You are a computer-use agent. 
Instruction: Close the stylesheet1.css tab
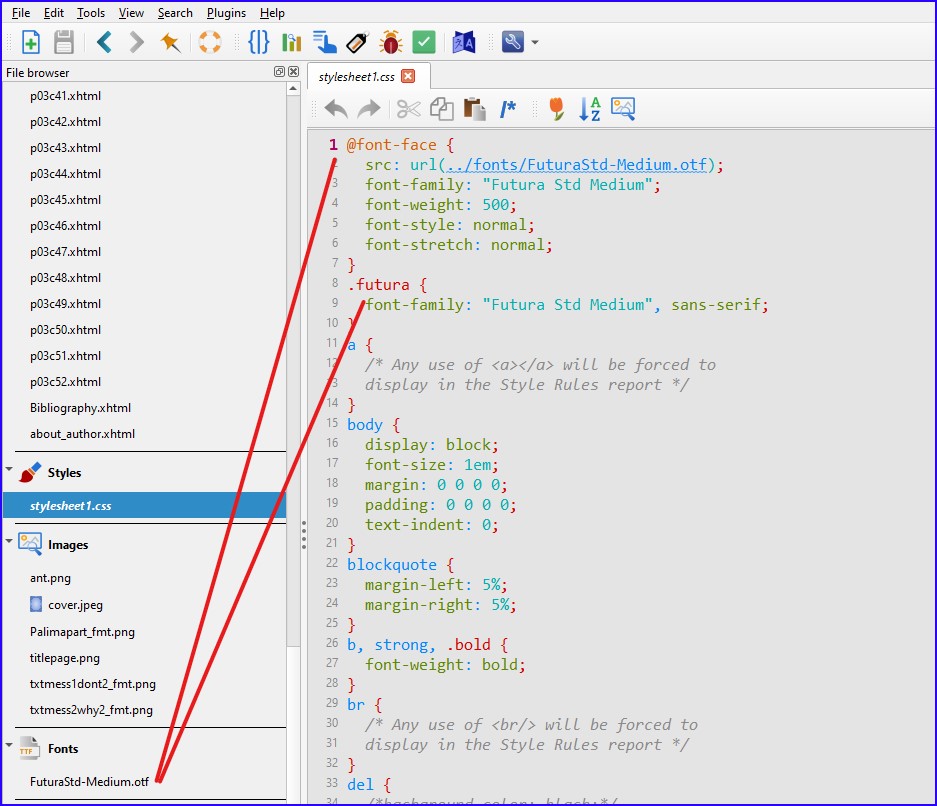(407, 76)
